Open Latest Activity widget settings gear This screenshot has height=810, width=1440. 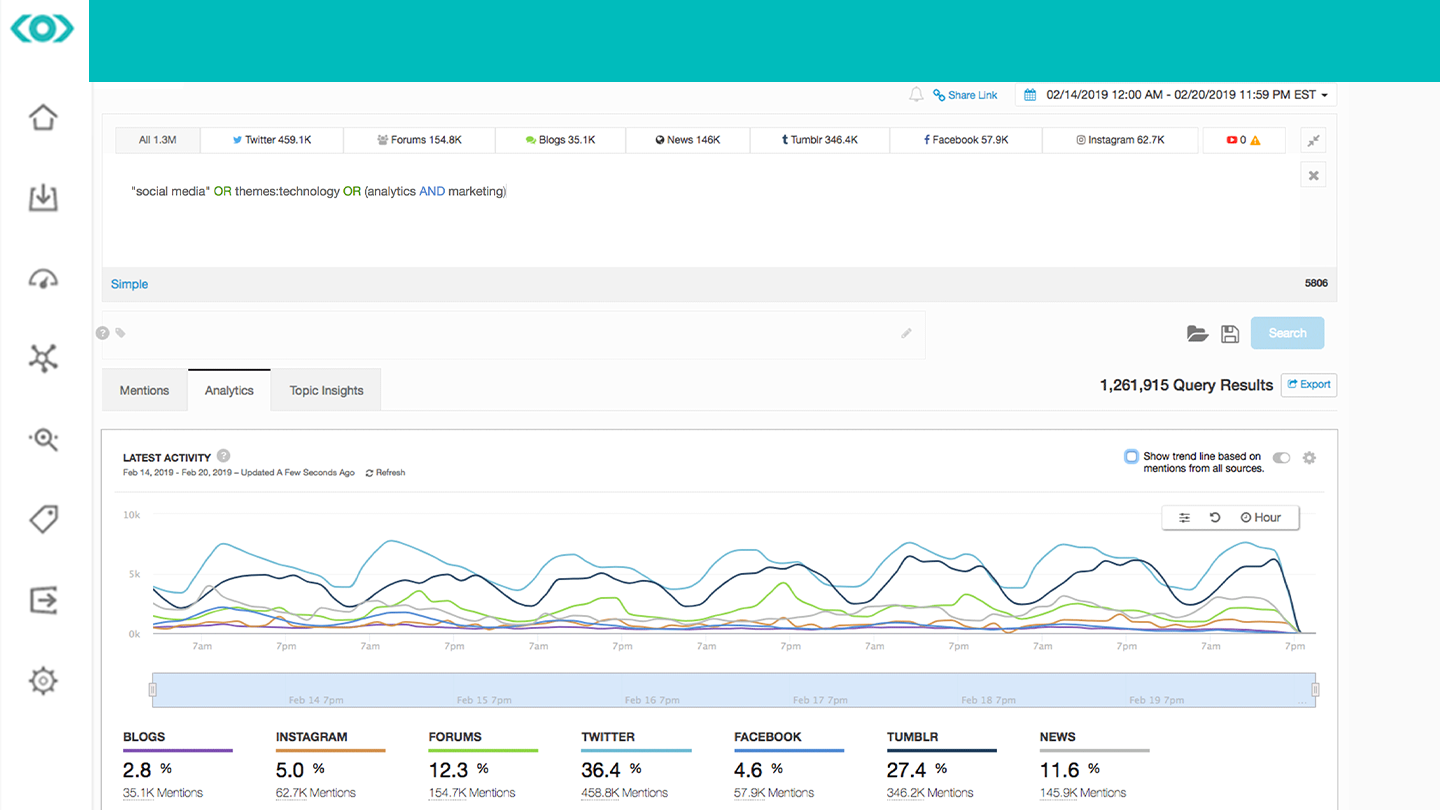(x=1309, y=457)
